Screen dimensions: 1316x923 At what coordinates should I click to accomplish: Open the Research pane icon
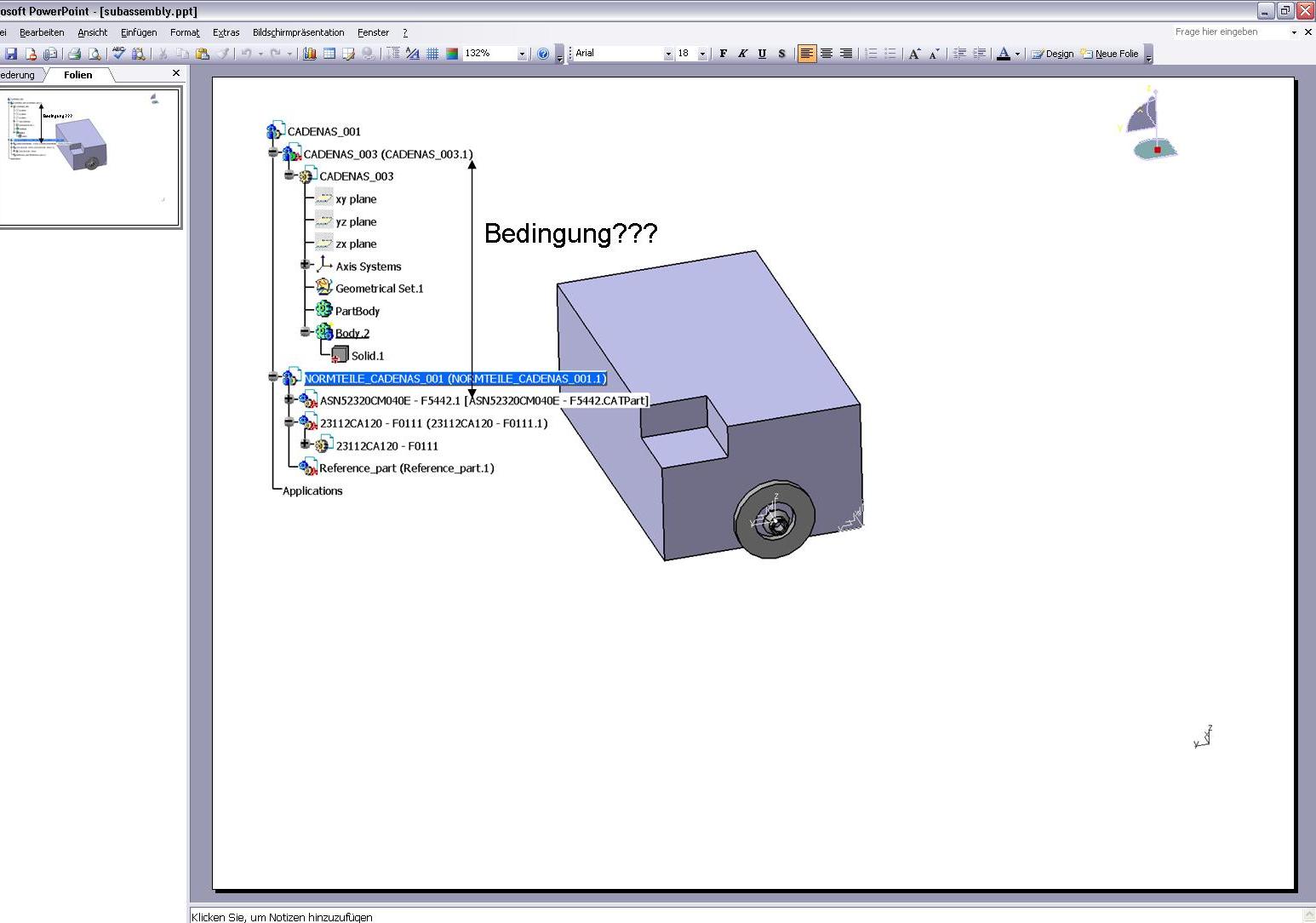click(138, 54)
